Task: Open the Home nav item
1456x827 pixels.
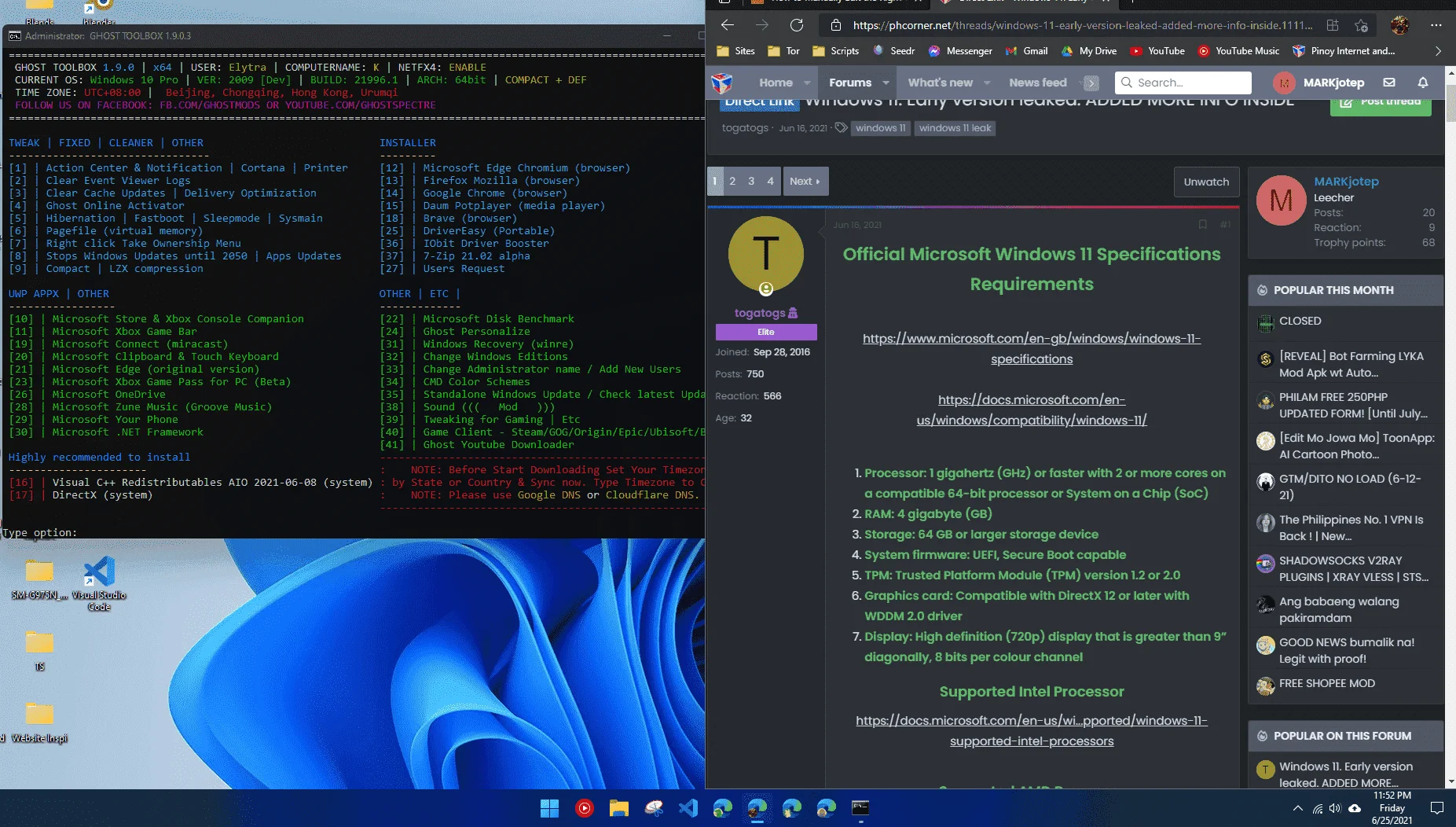Action: coord(776,83)
